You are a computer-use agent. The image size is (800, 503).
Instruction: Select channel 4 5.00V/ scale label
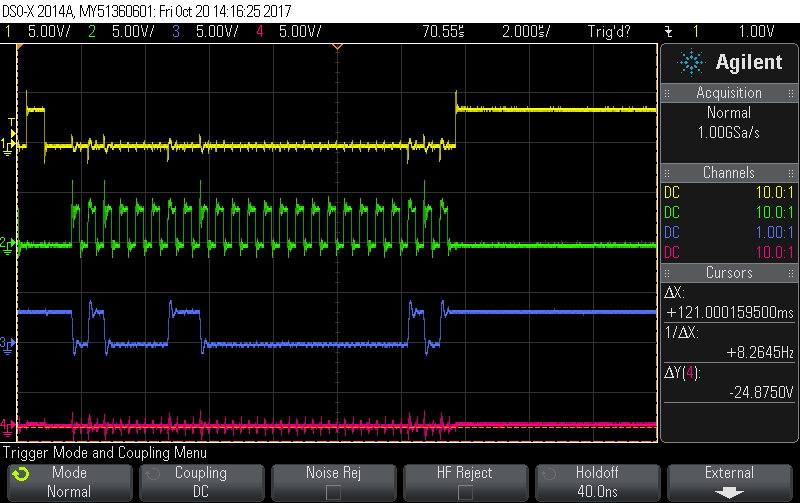[x=300, y=32]
